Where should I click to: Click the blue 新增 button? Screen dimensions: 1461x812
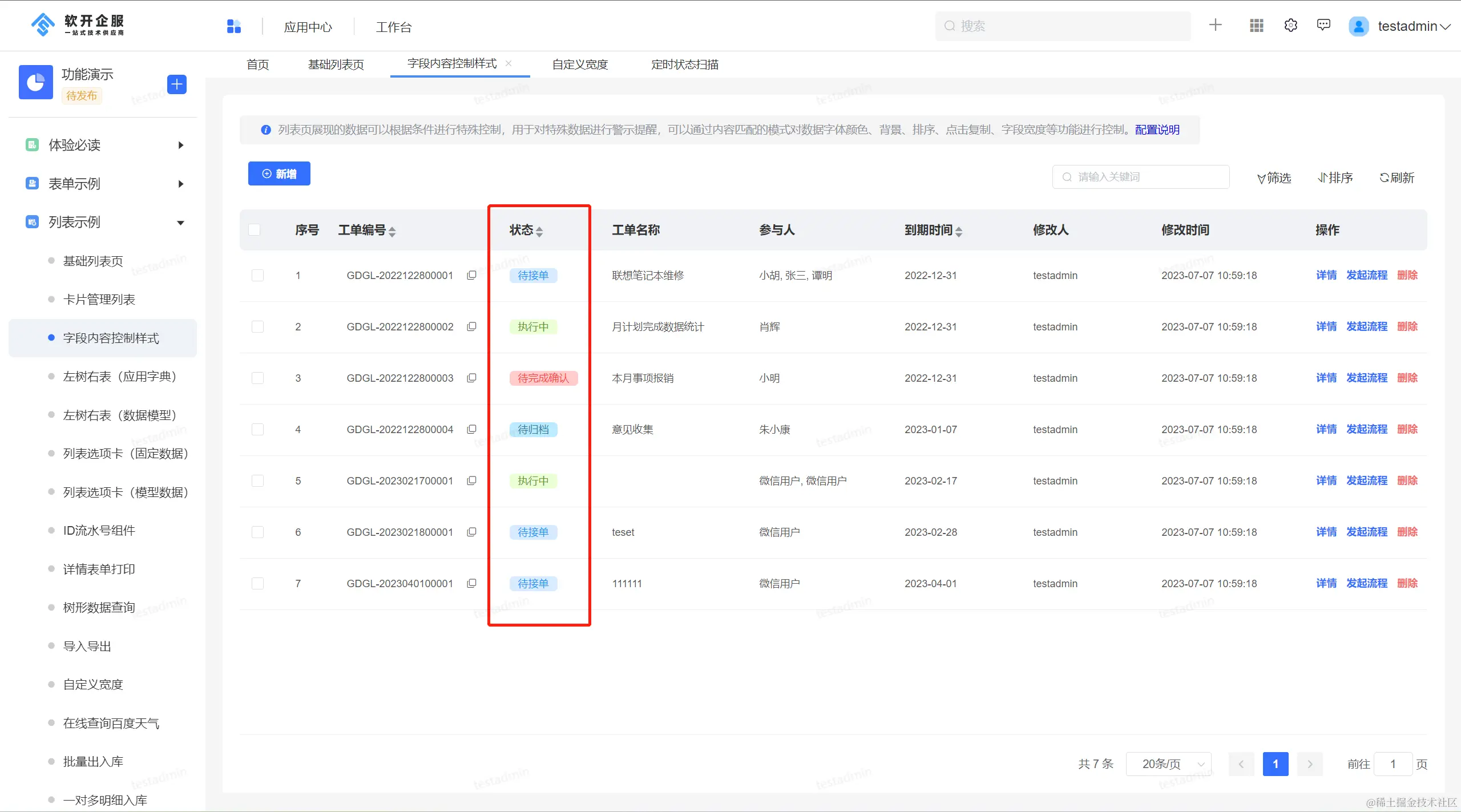pyautogui.click(x=279, y=174)
